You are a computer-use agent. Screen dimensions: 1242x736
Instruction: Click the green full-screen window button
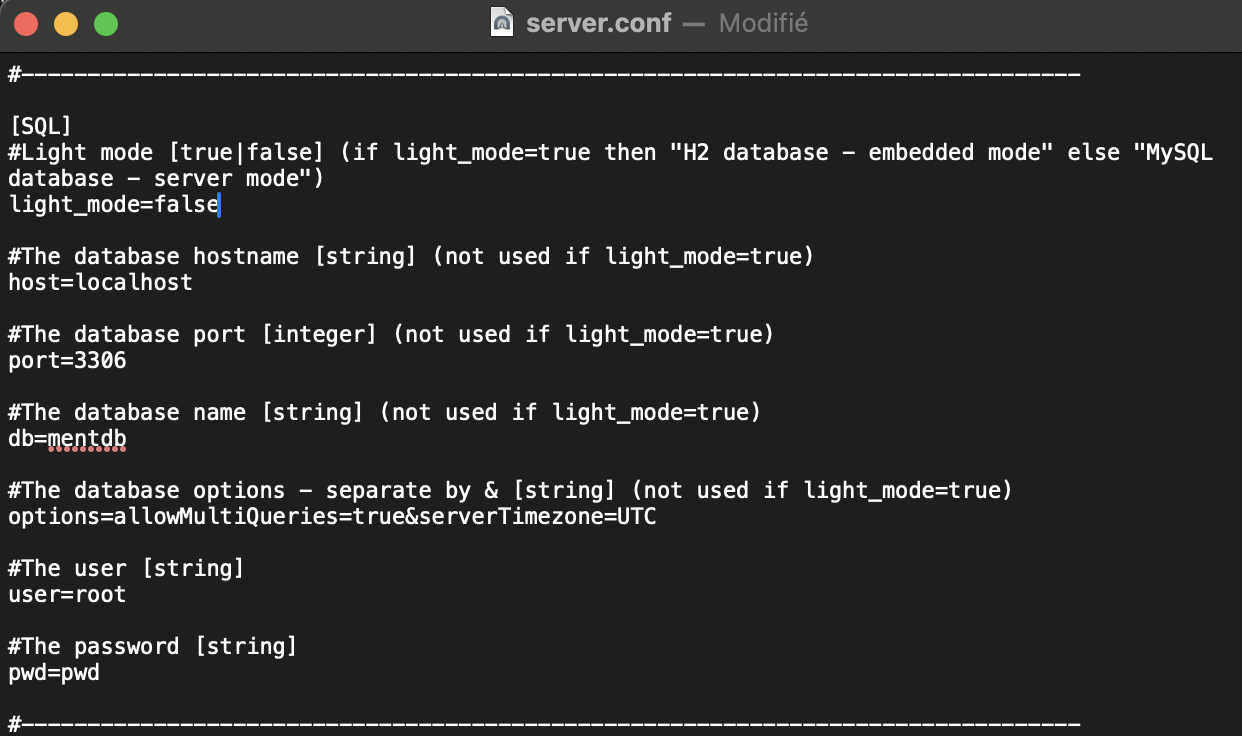click(106, 24)
